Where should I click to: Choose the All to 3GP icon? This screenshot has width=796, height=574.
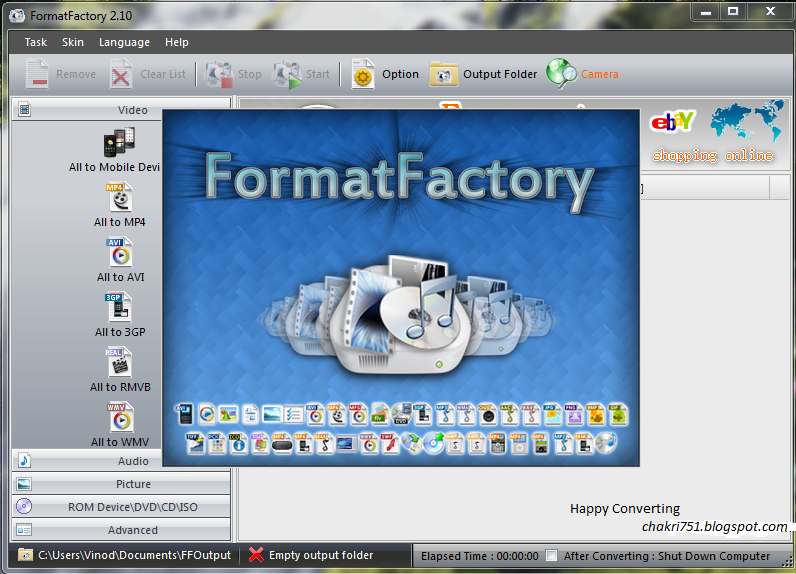pos(119,307)
